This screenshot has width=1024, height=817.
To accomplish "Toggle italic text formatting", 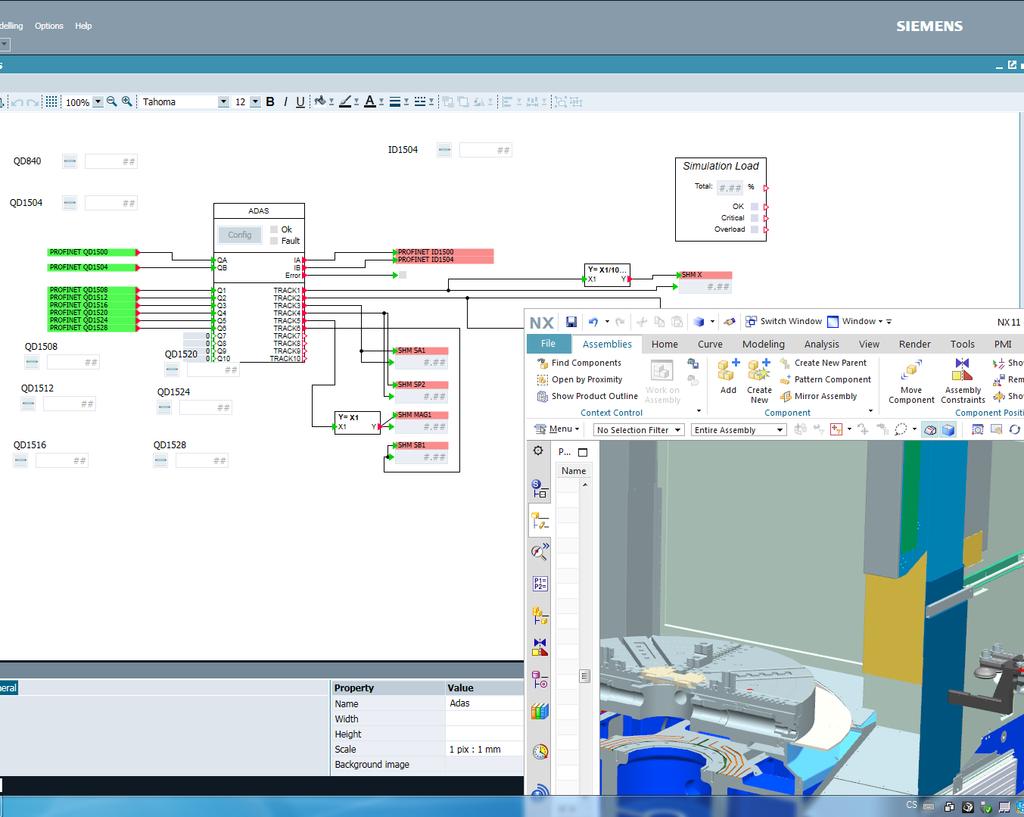I will 285,102.
